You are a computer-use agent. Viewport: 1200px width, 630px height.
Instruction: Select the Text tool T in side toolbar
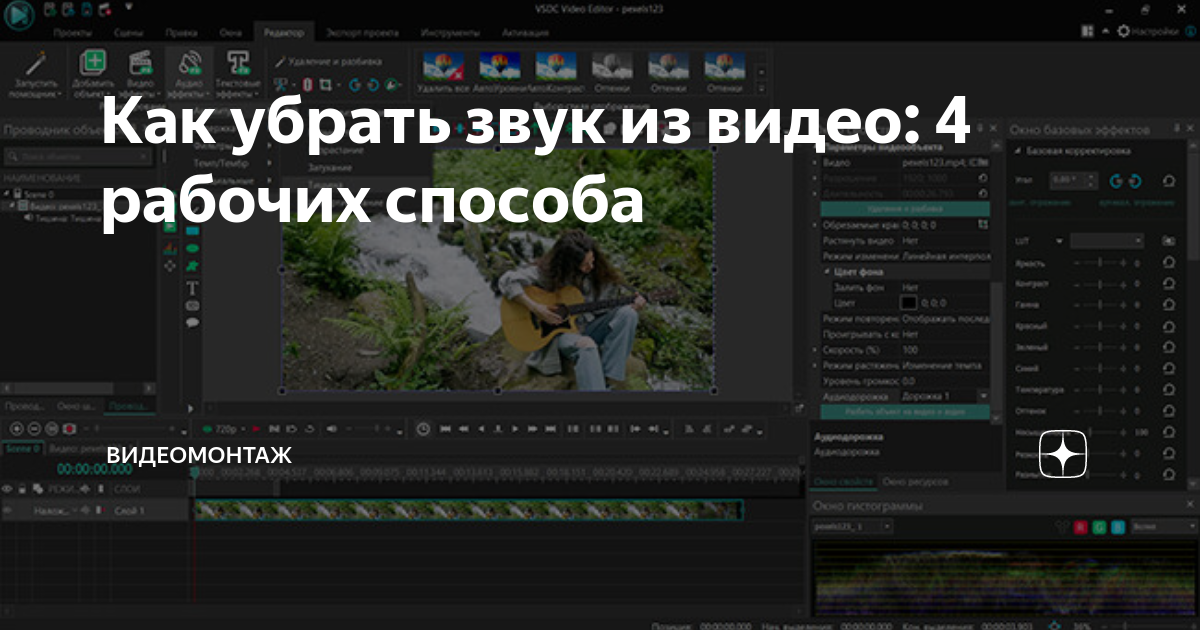pos(192,288)
